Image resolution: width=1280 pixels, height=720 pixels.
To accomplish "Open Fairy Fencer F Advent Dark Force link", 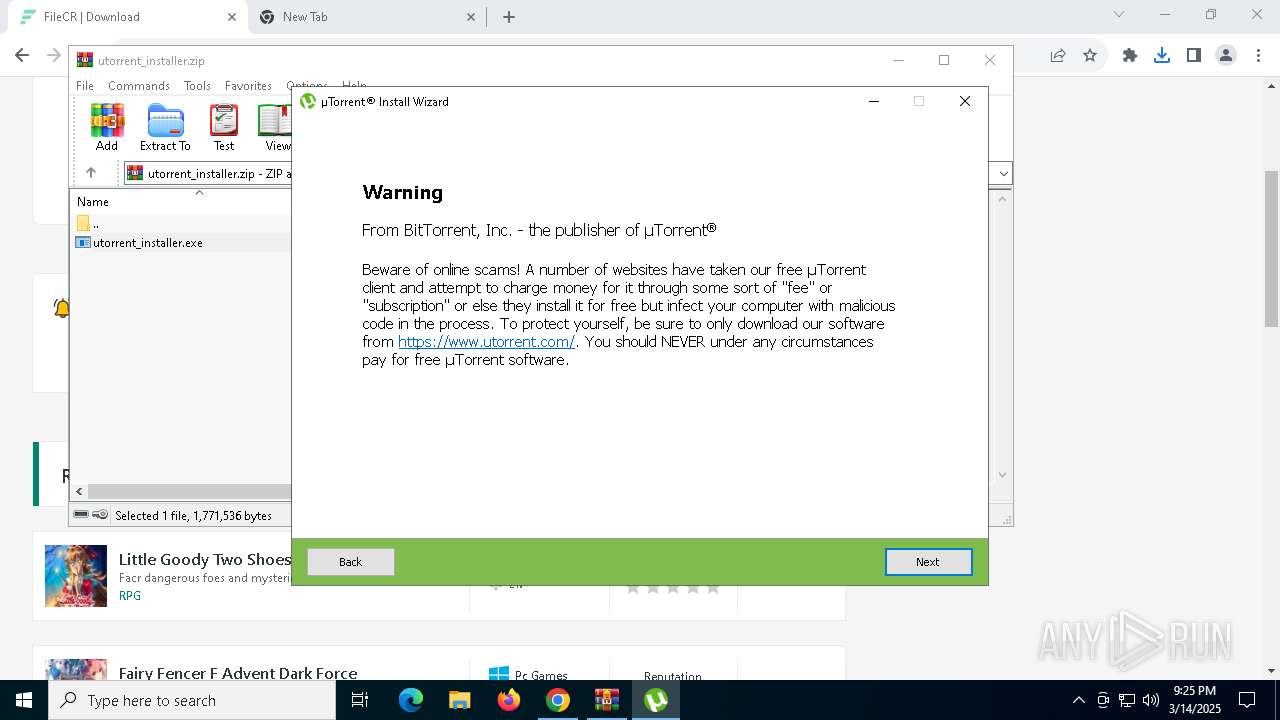I will (238, 674).
